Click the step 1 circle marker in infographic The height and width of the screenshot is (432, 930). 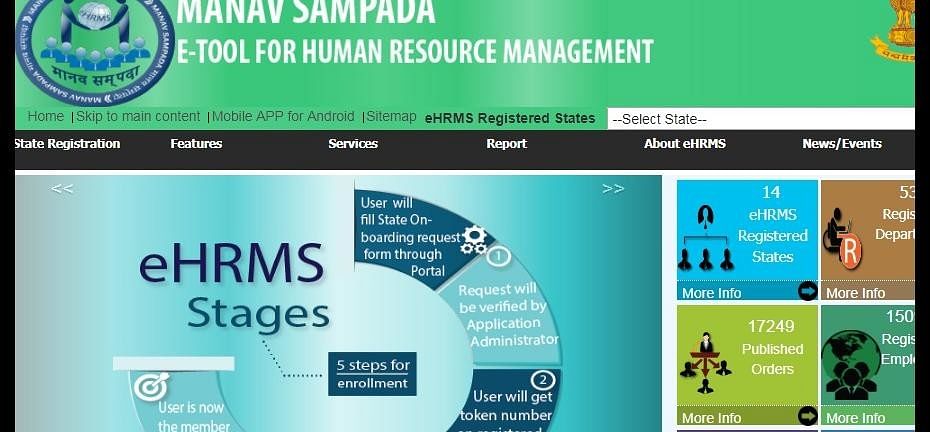point(498,256)
